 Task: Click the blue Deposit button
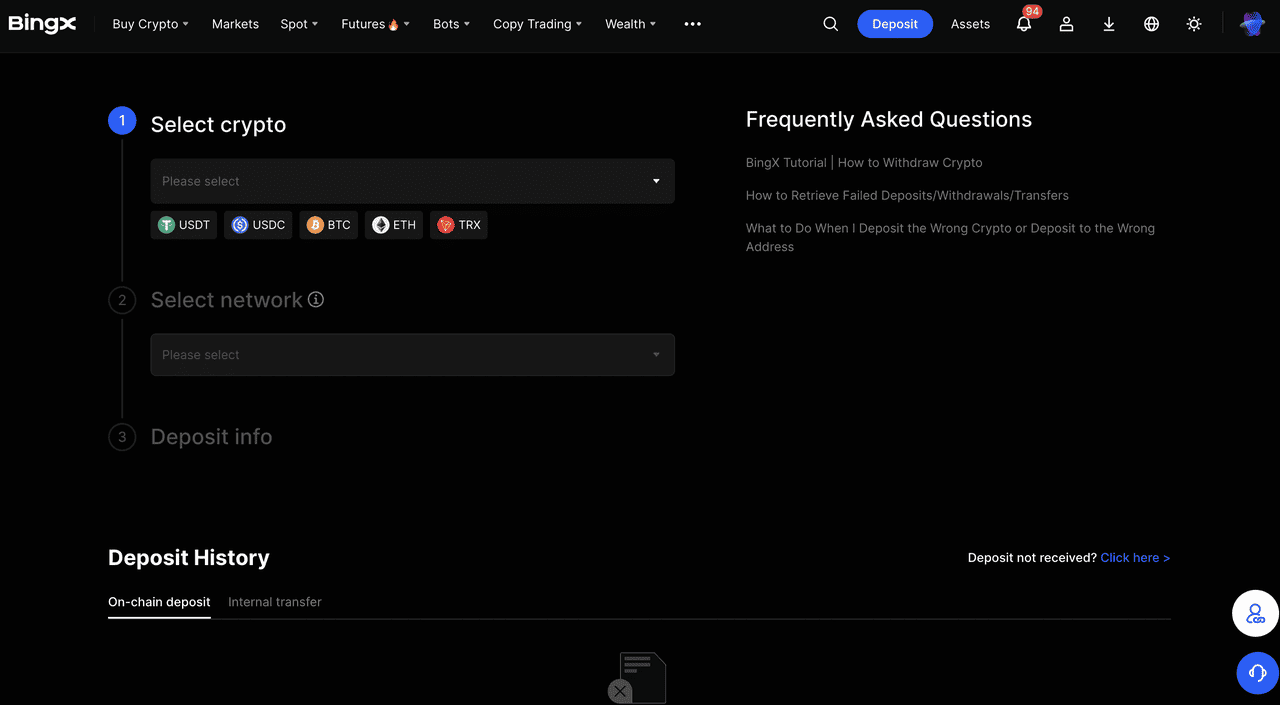(x=894, y=24)
